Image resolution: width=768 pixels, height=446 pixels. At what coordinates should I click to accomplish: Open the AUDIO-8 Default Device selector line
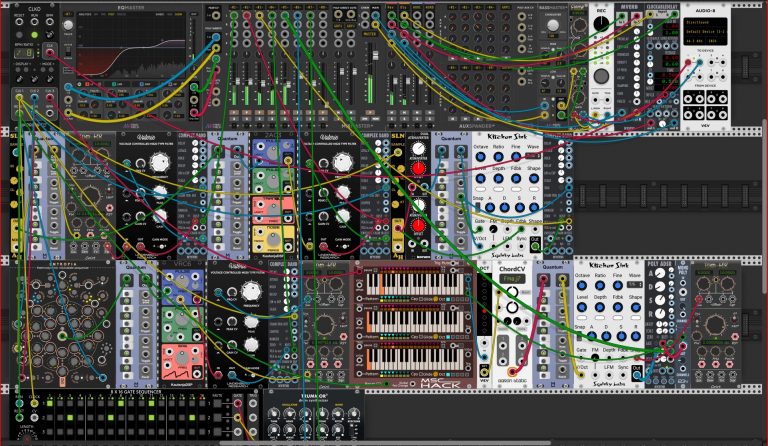(705, 31)
